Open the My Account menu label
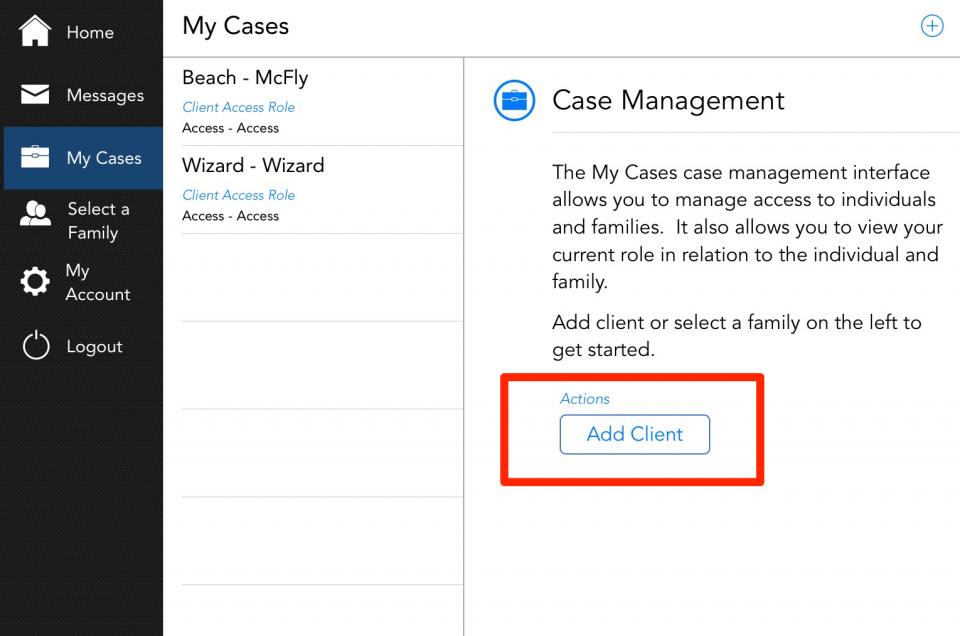Viewport: 960px width, 636px height. (x=98, y=282)
